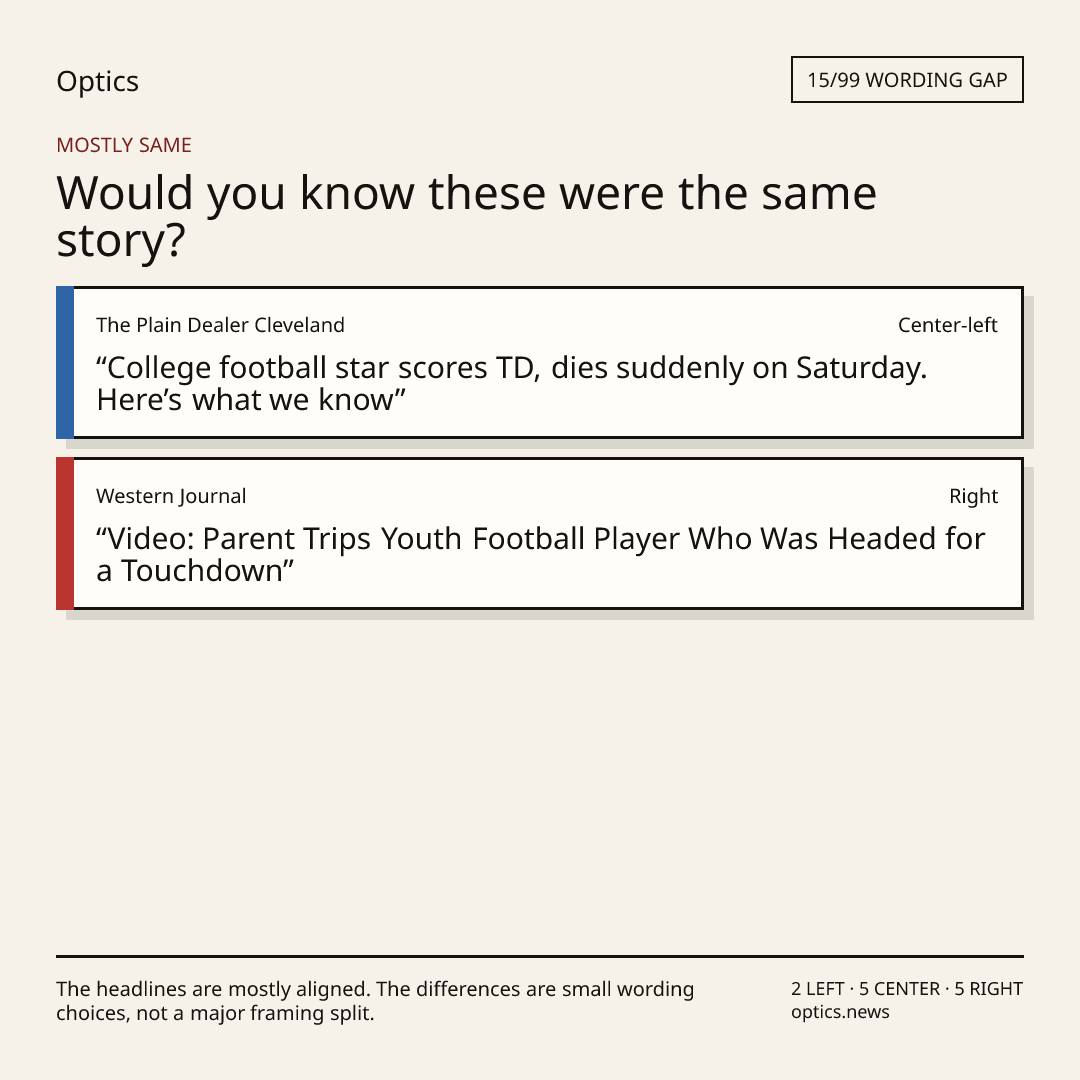Click the Parent Trips Youth Football headline
Image resolution: width=1080 pixels, height=1080 pixels.
pos(541,554)
